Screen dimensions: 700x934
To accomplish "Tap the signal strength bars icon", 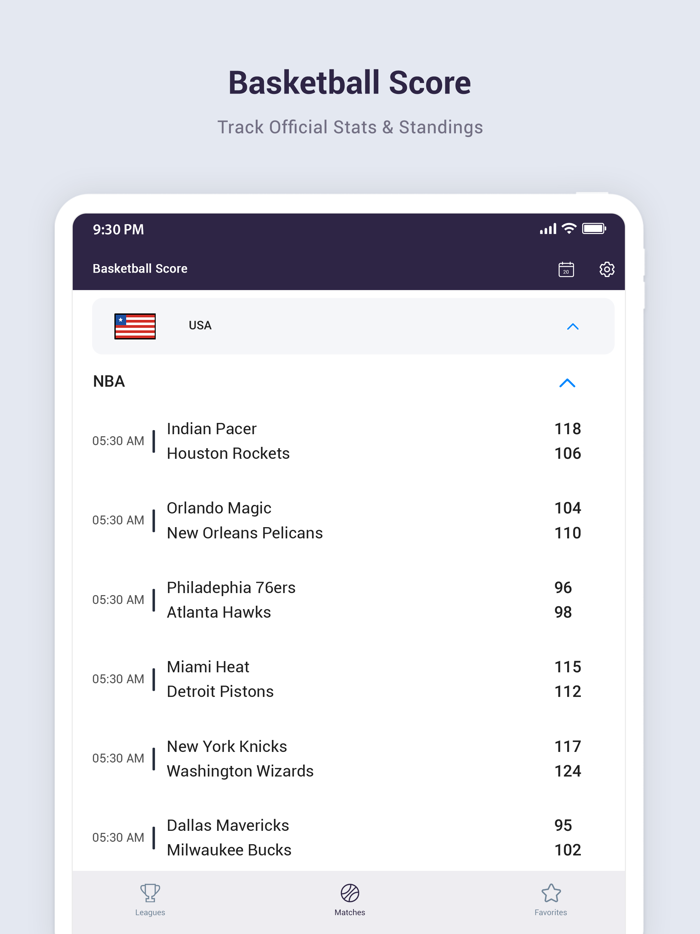I will pyautogui.click(x=547, y=228).
